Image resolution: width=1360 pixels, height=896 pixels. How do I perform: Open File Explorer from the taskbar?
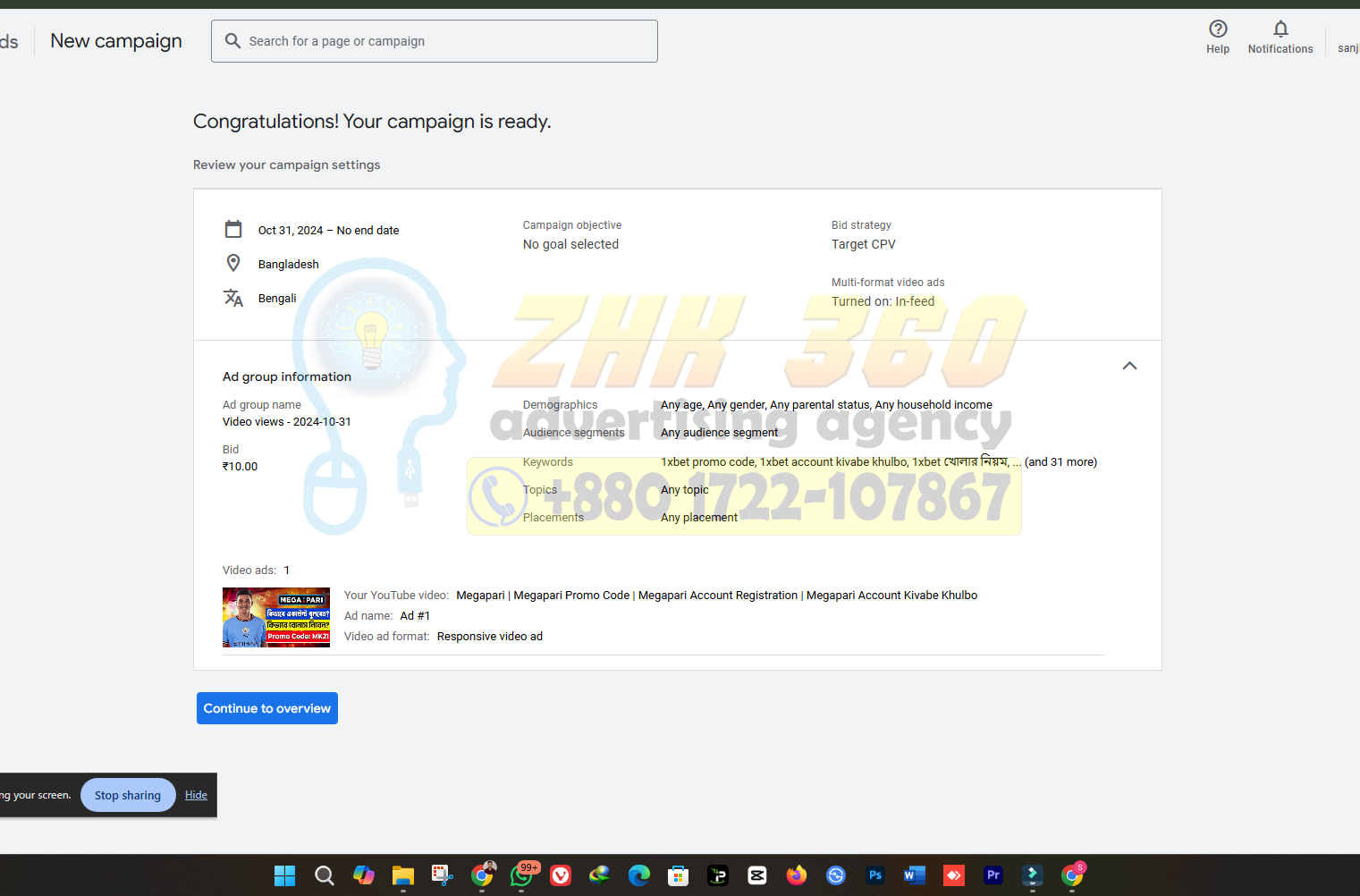coord(403,875)
